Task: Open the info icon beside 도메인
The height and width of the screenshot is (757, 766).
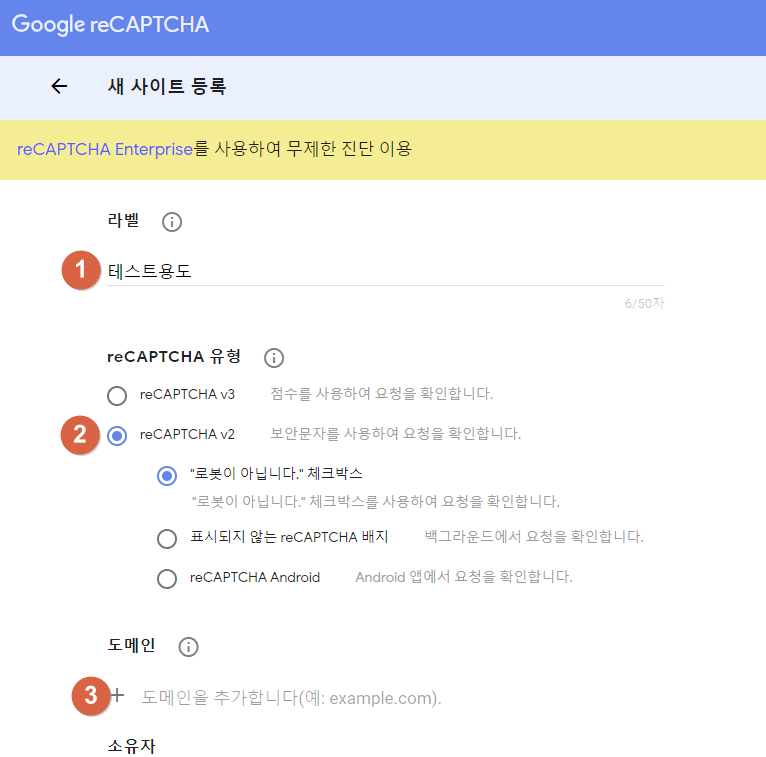Action: tap(188, 647)
